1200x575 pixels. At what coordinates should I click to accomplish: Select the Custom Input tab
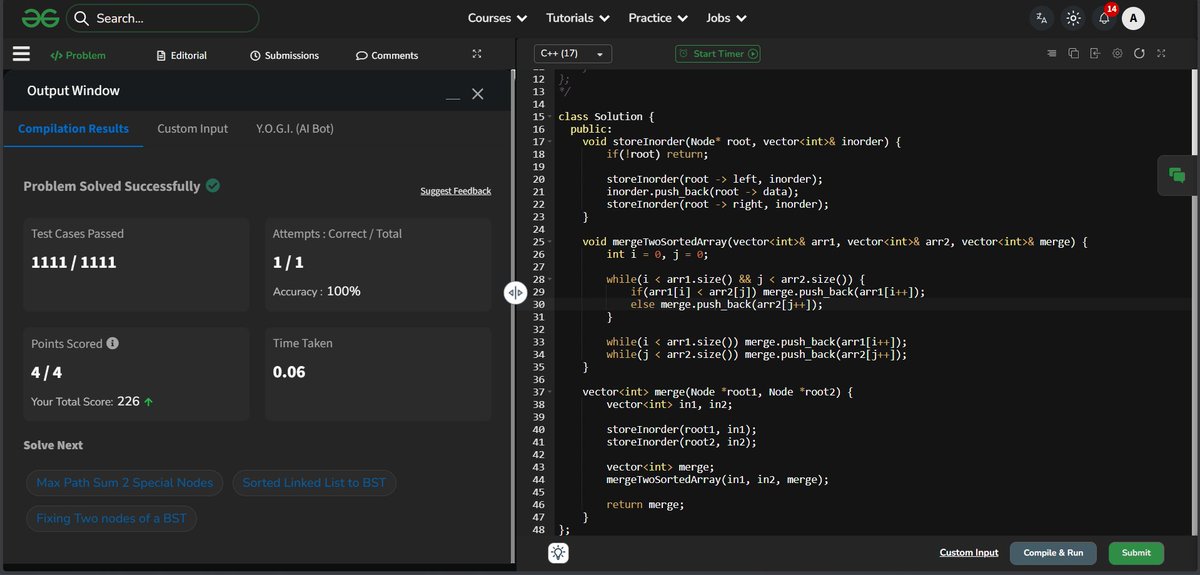(x=192, y=128)
